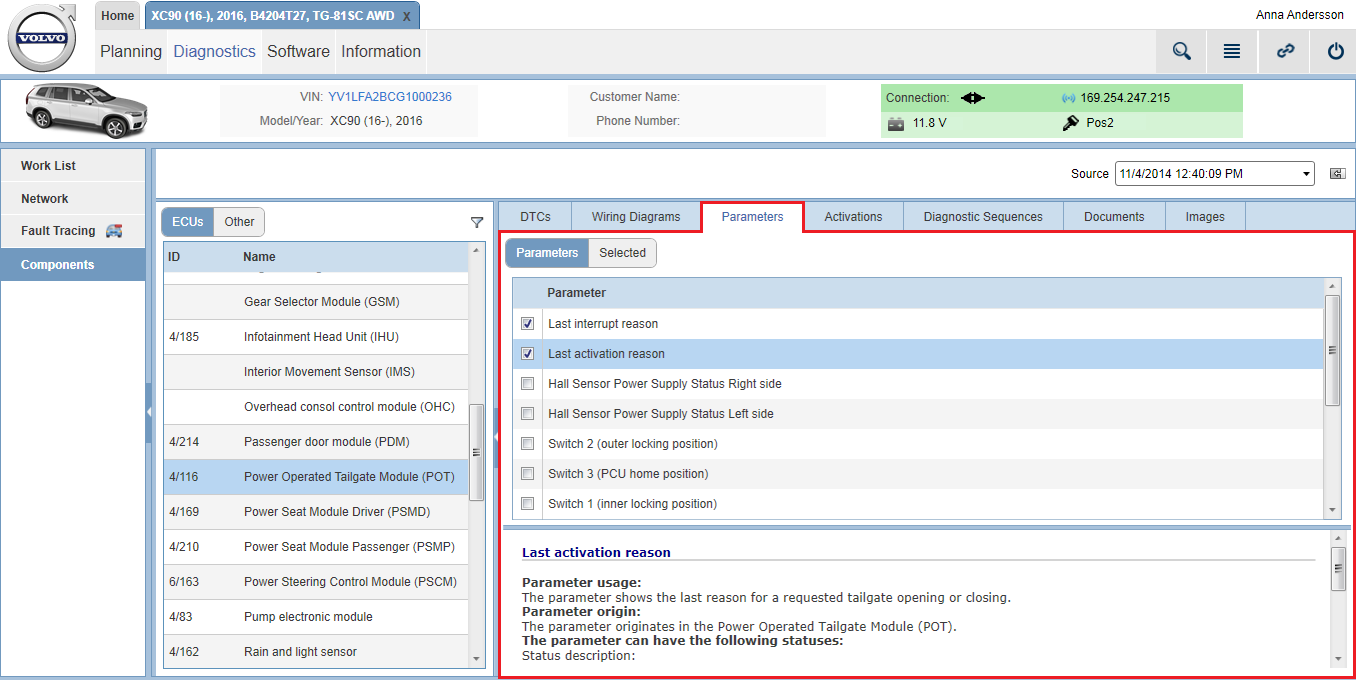Open the Home tab

click(118, 16)
